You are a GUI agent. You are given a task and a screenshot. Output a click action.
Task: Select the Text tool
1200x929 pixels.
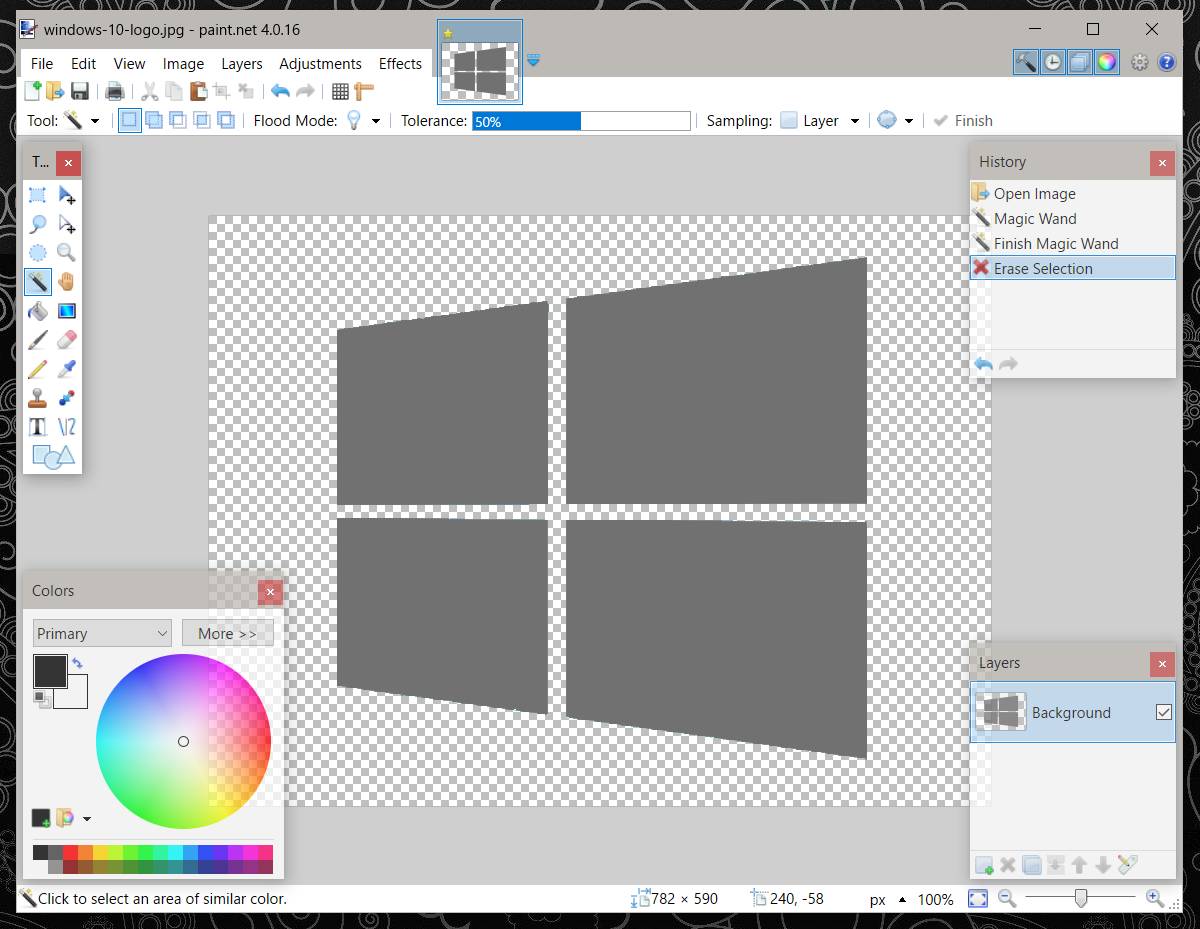point(38,426)
